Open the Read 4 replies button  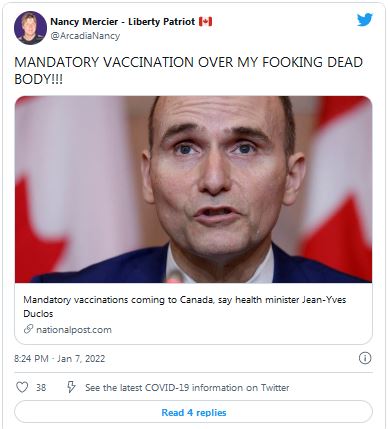(193, 412)
